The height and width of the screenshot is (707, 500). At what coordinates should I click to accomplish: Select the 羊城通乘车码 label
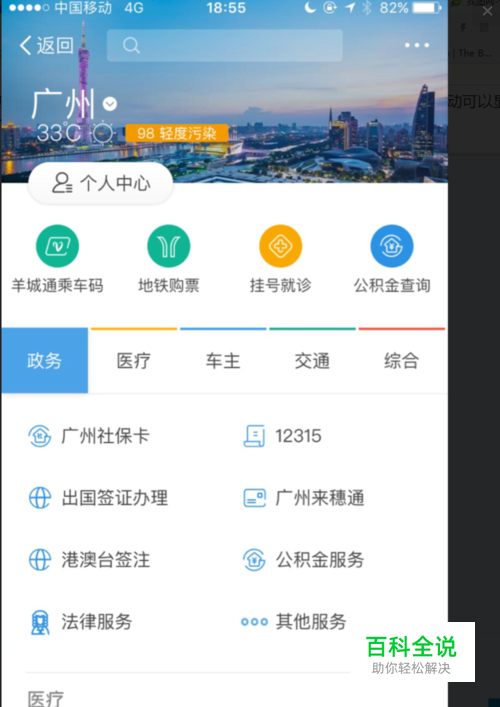[57, 286]
